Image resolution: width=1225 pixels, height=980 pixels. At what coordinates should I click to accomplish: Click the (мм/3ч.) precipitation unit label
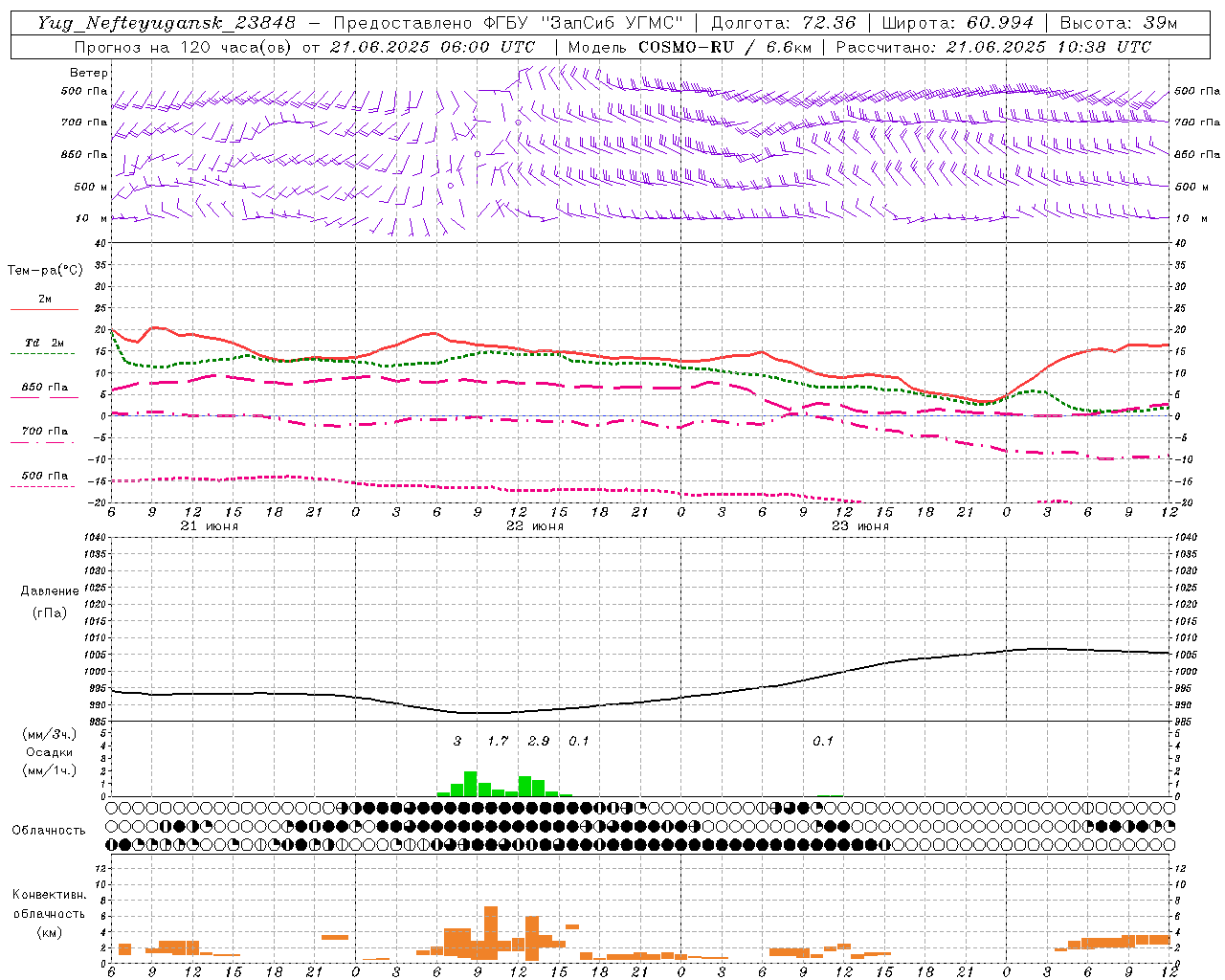point(50,734)
